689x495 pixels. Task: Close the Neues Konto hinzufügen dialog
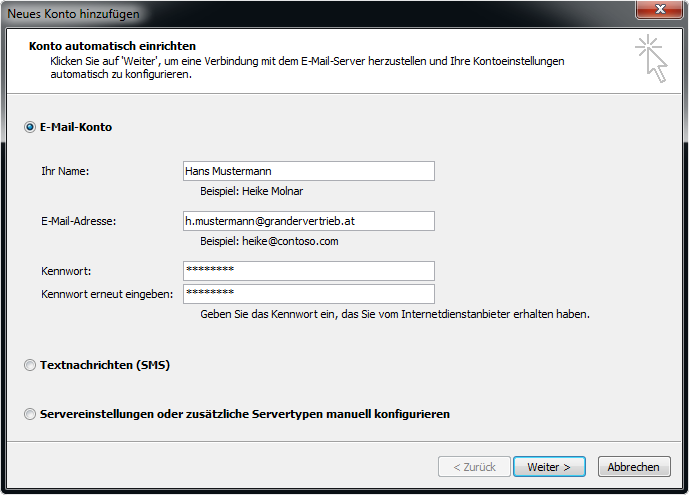(660, 9)
